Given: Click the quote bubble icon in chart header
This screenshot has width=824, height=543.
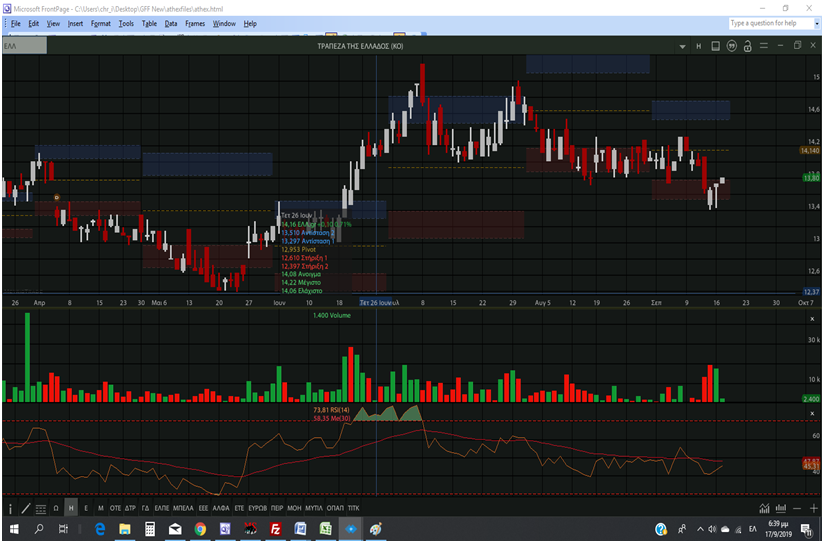Looking at the screenshot, I should pos(731,45).
